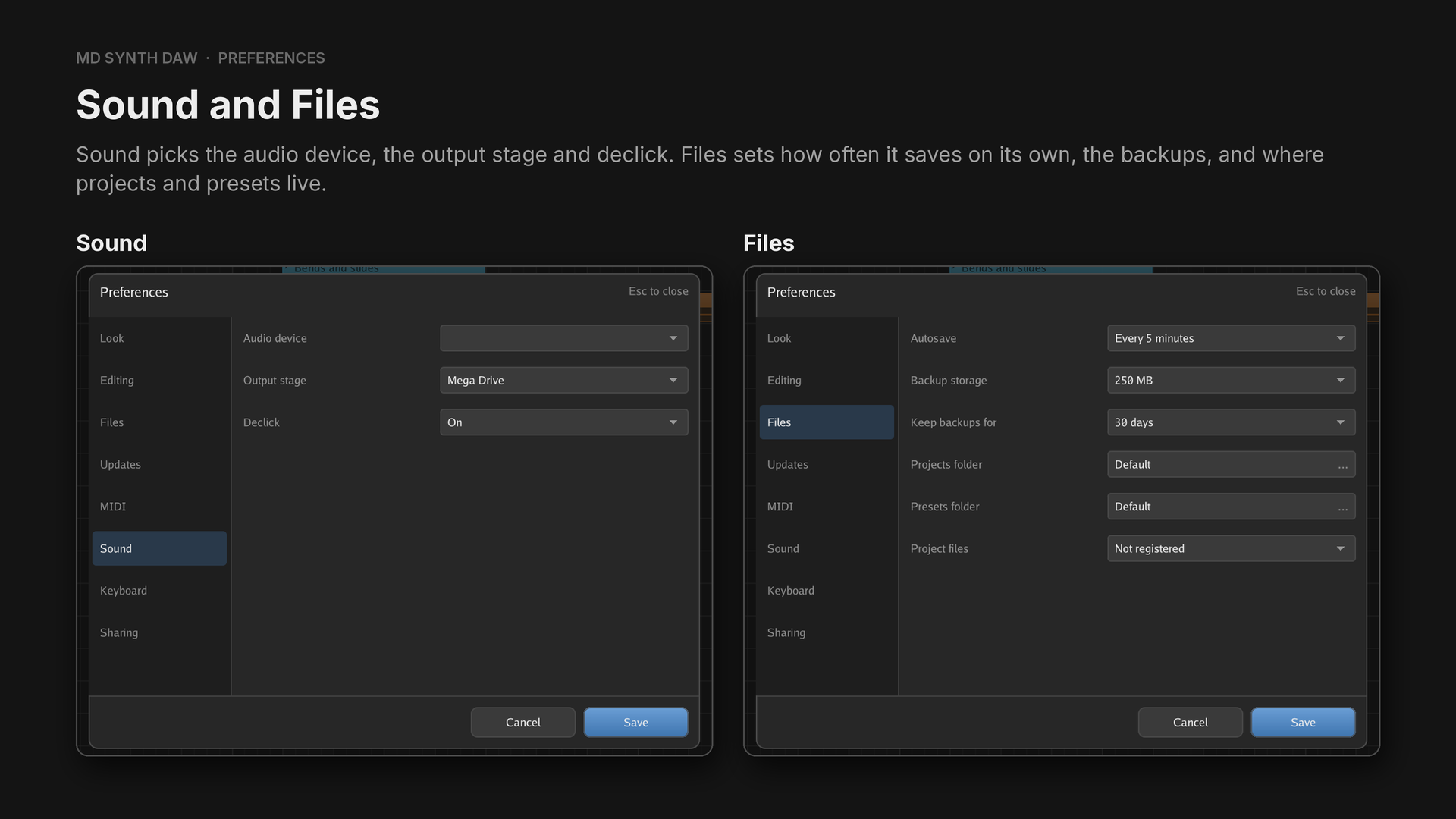The image size is (1456, 819).
Task: Open the Output stage Mega Drive dropdown
Action: tap(563, 380)
